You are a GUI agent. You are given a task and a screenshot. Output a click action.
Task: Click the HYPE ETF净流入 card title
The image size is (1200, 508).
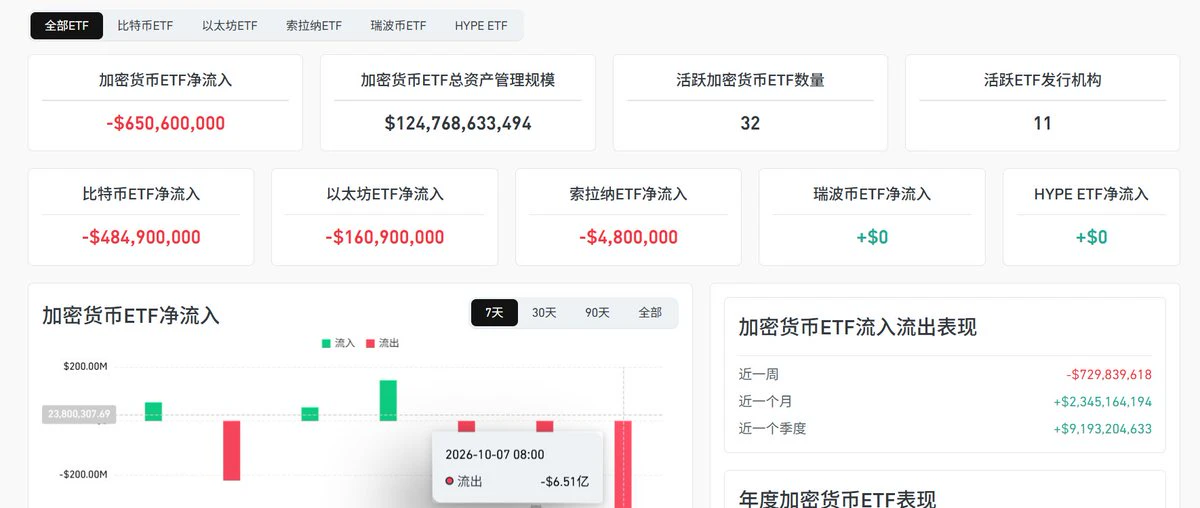[1091, 194]
